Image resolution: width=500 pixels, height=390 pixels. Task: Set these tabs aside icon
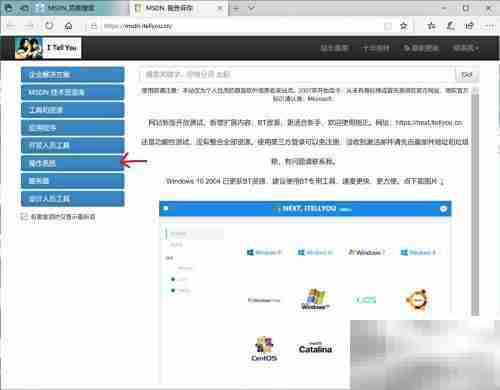point(24,8)
